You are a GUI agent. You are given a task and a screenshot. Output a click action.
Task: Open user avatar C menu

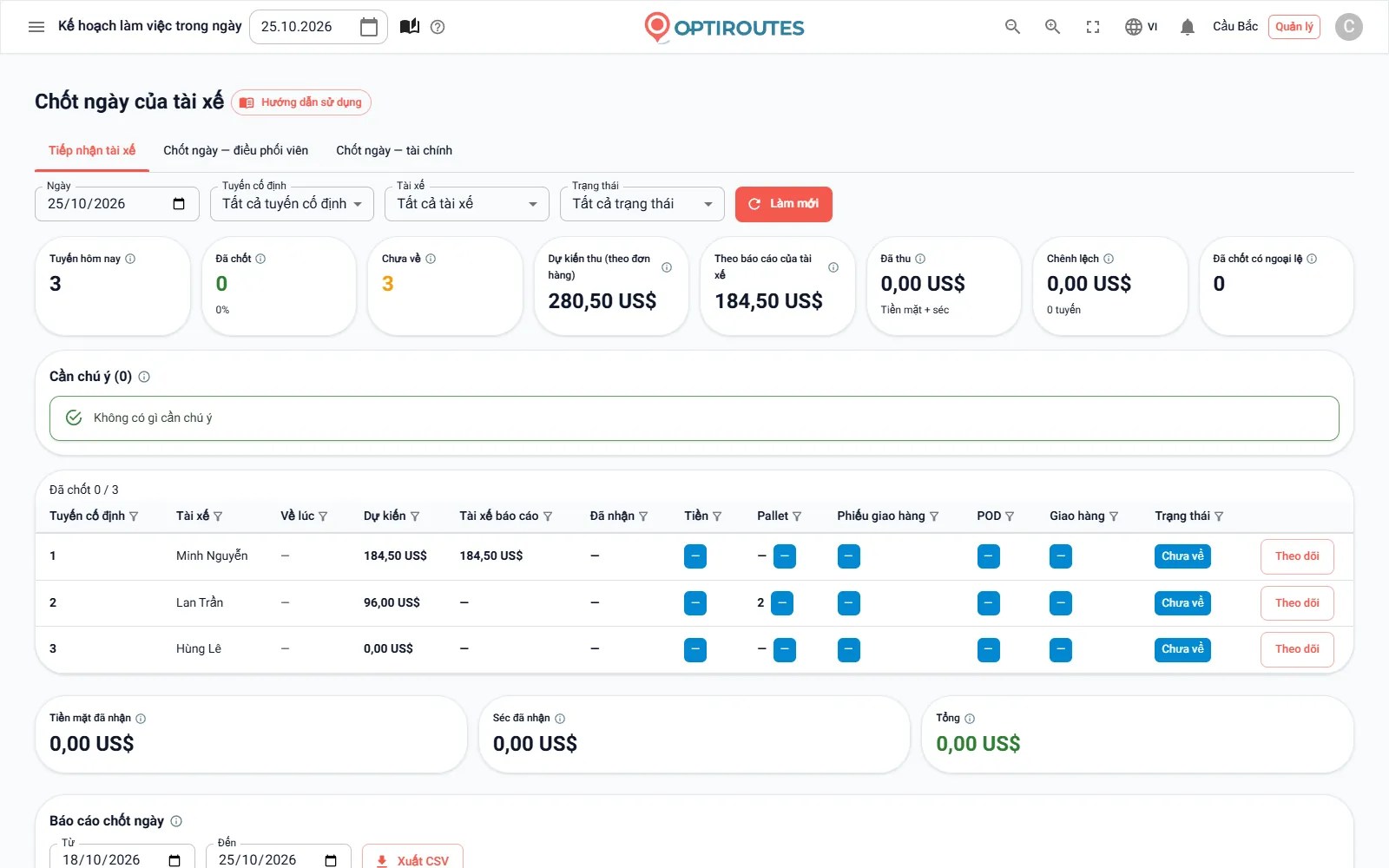(x=1348, y=27)
